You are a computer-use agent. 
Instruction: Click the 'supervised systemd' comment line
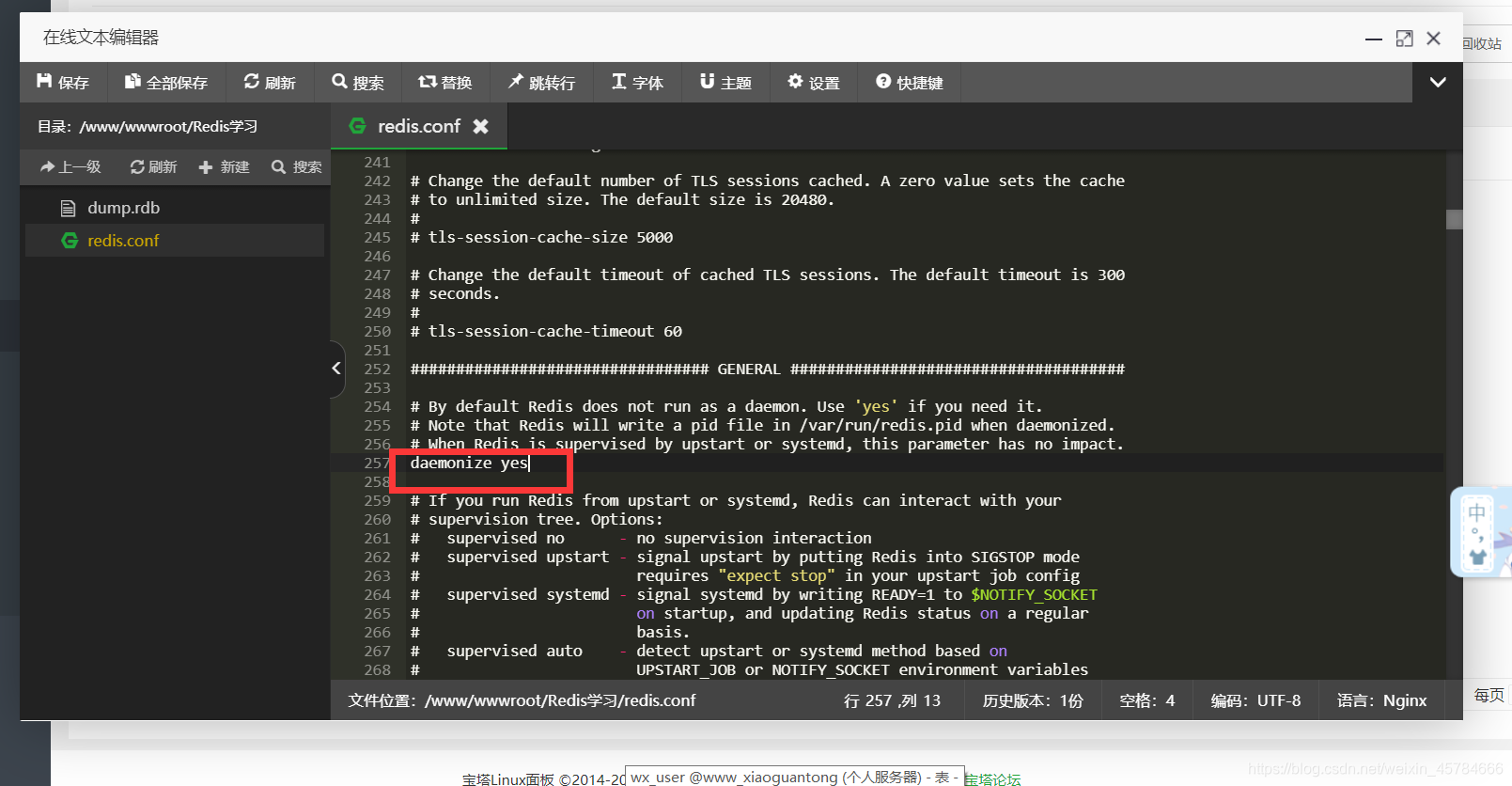pos(754,594)
